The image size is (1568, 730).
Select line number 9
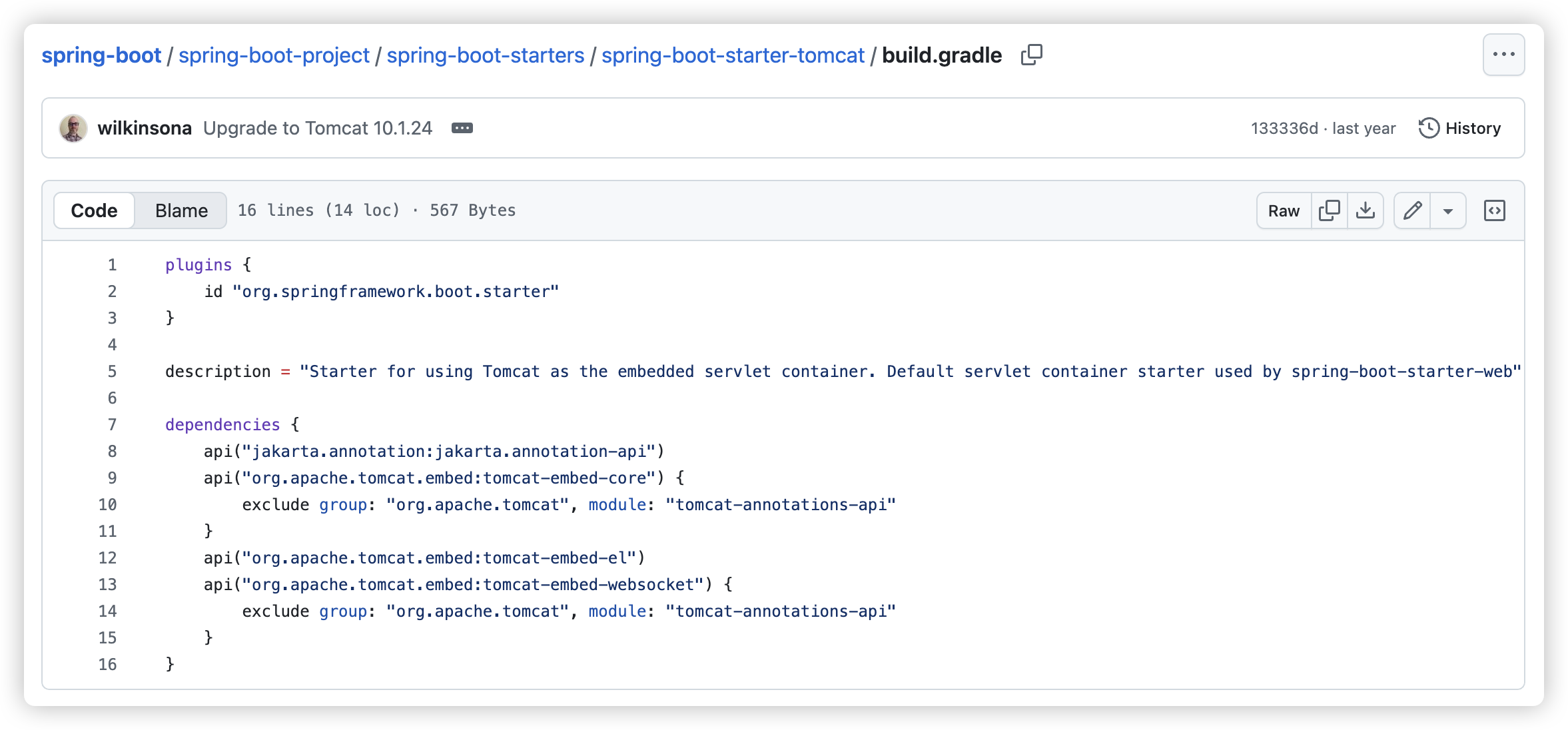112,478
